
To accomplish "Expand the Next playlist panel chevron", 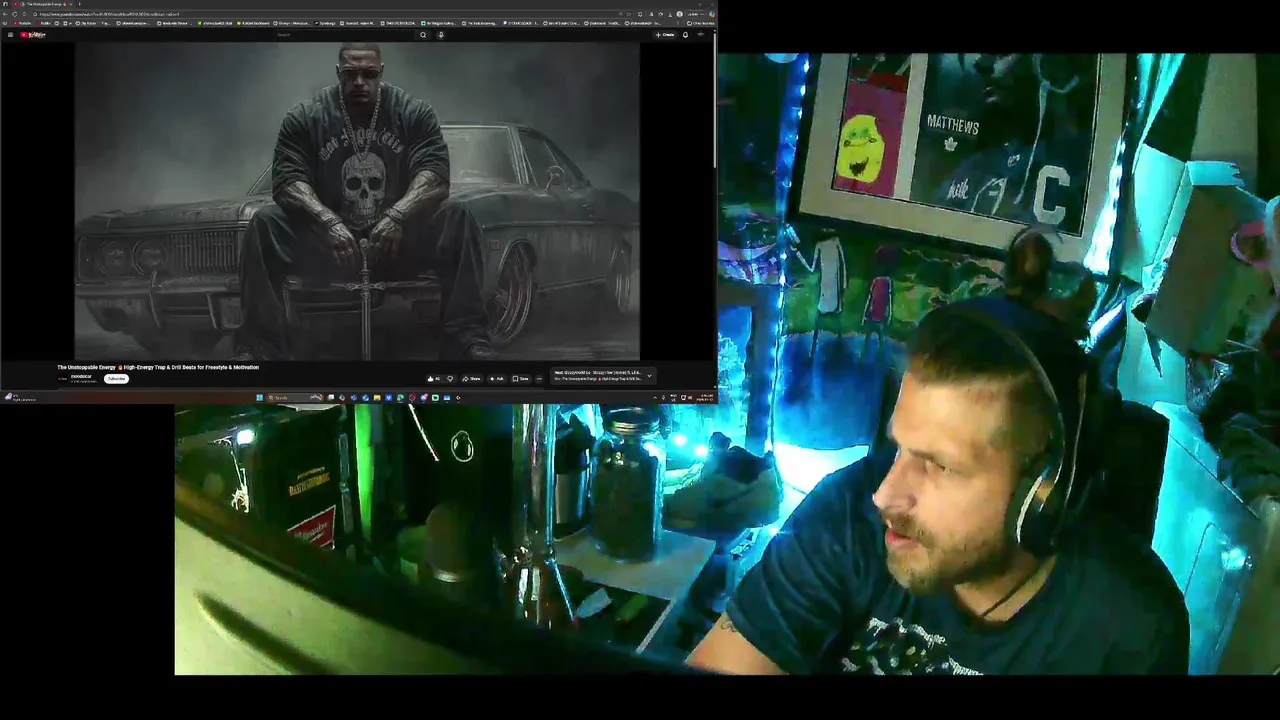I will point(649,376).
